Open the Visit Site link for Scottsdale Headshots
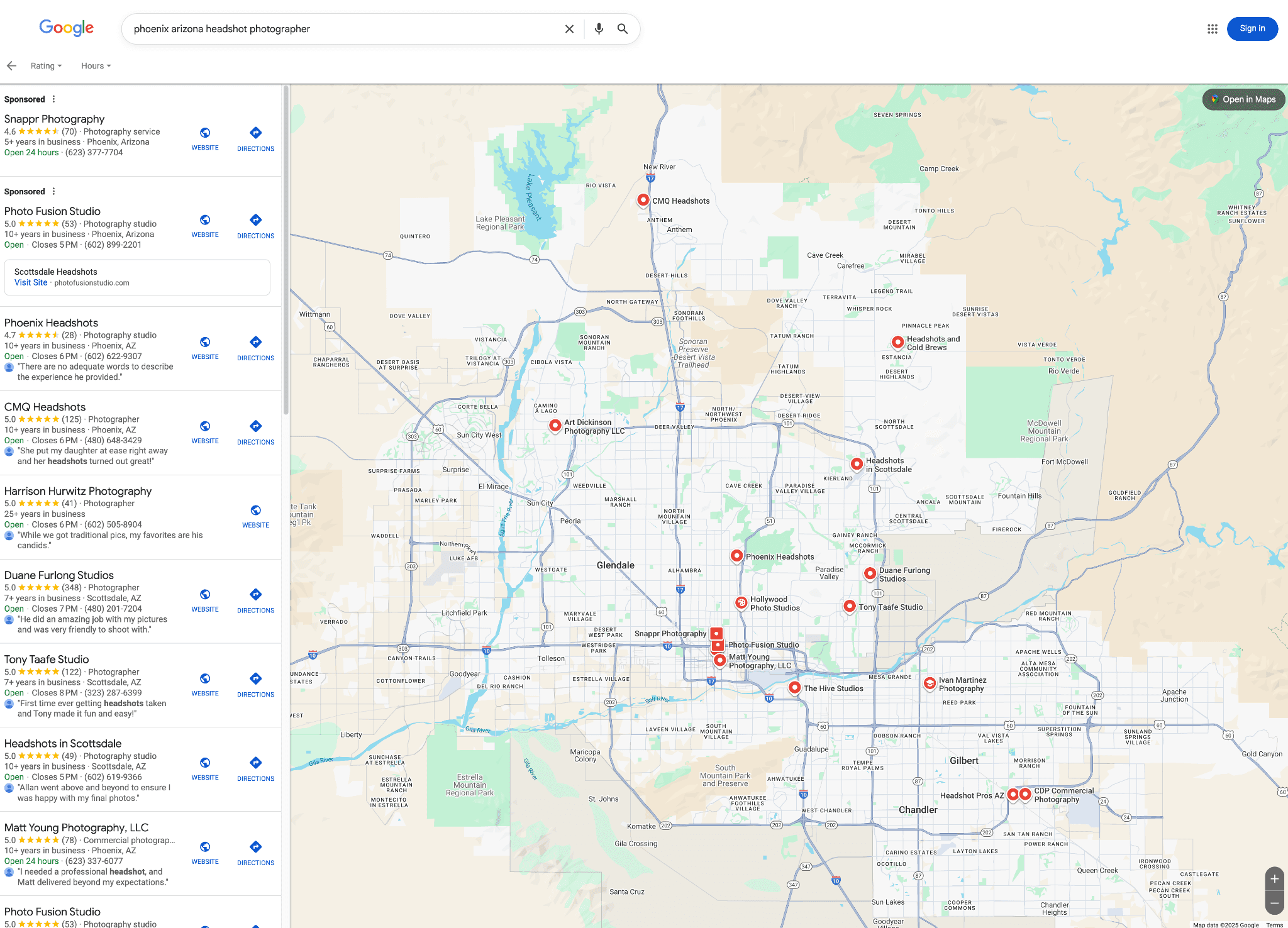 [31, 282]
